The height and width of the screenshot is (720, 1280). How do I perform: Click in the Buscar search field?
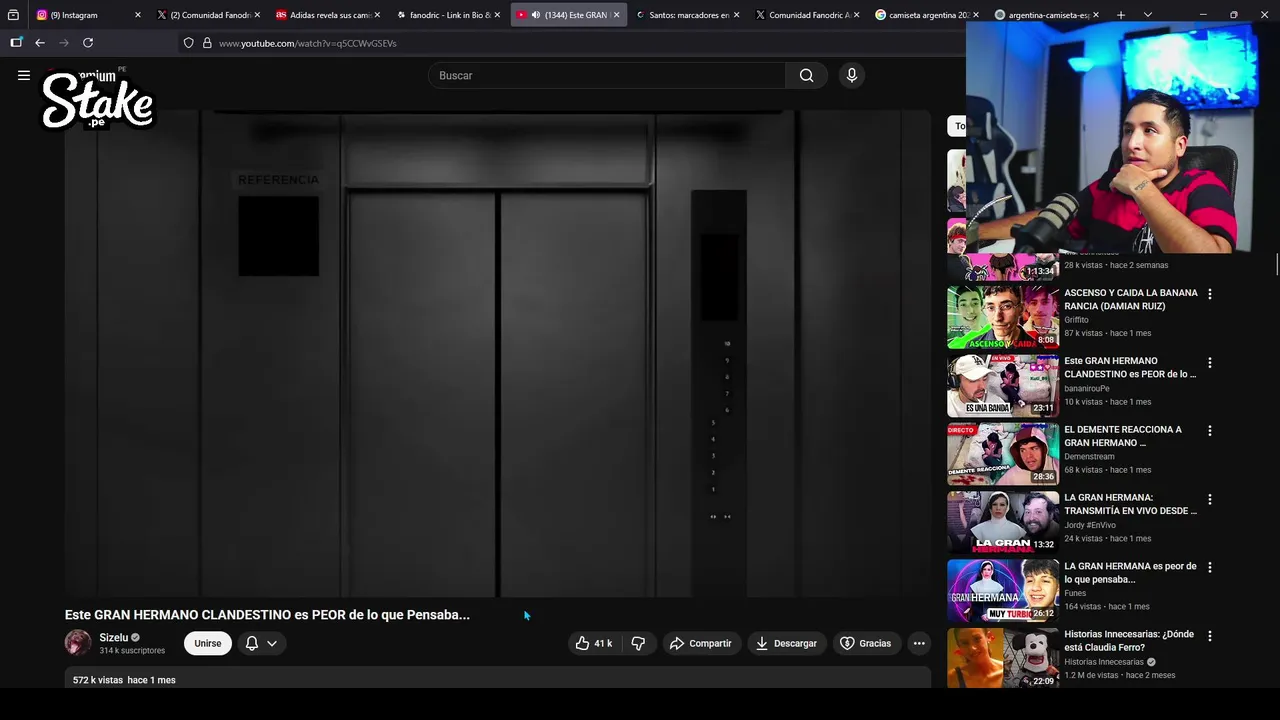point(607,75)
